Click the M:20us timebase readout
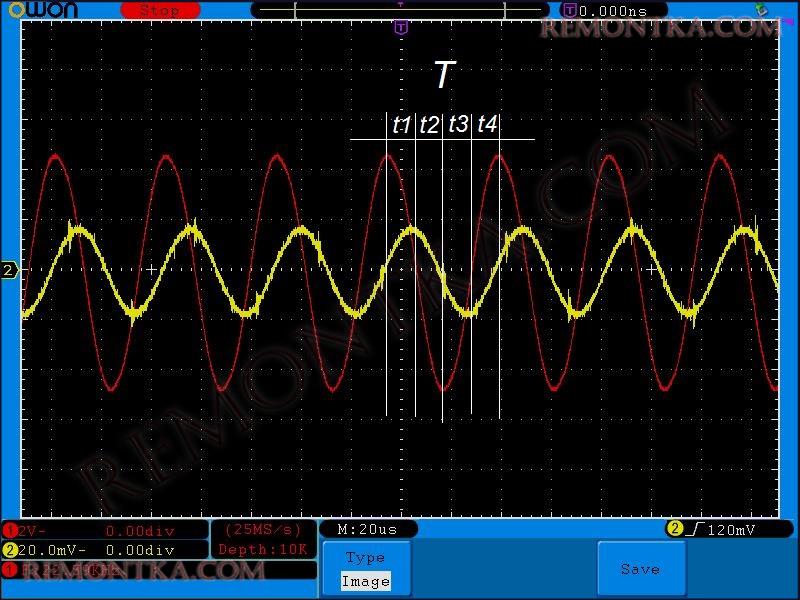The image size is (800, 600). tap(368, 529)
